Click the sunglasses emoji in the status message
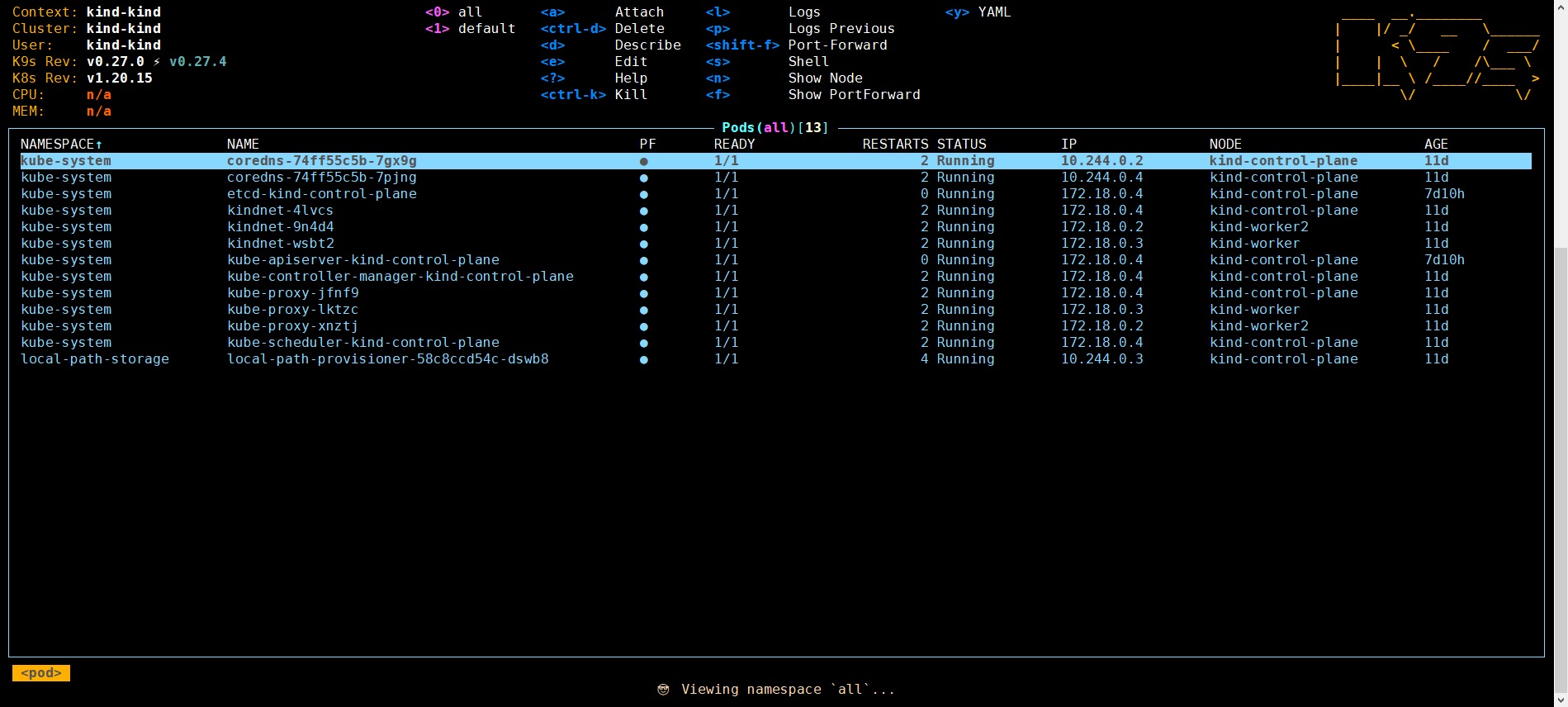Viewport: 1568px width, 707px height. (663, 690)
